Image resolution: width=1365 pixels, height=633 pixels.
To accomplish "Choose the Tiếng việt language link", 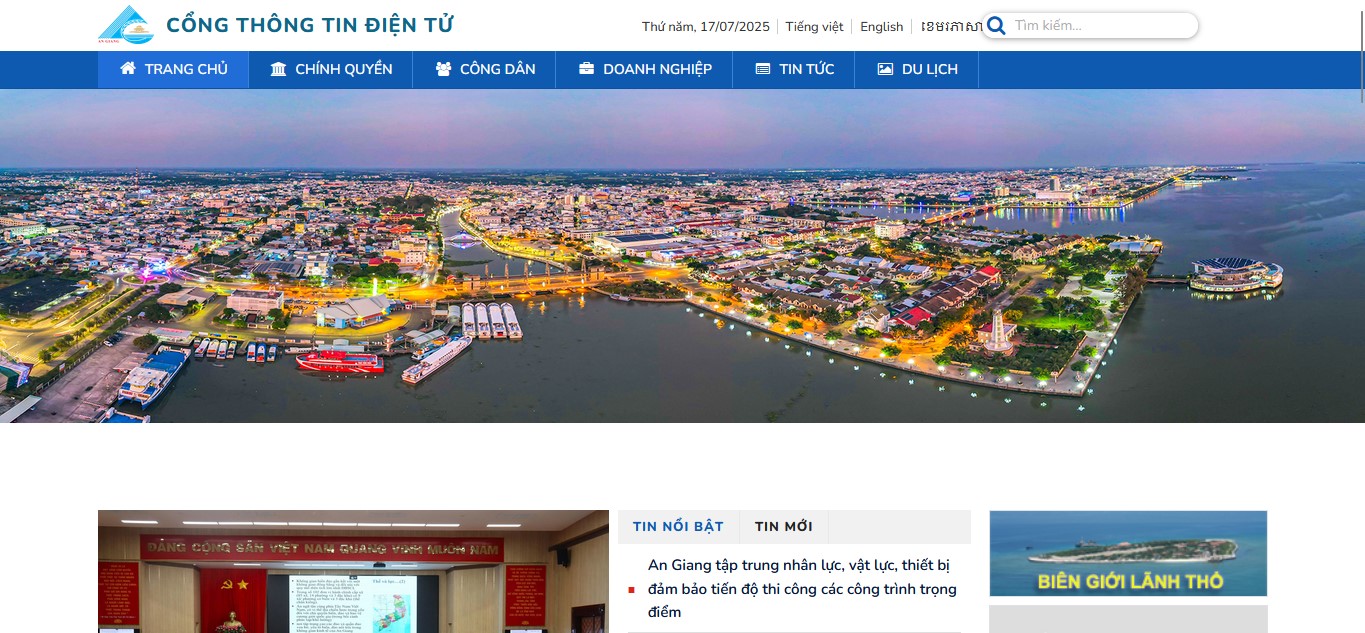I will coord(814,27).
